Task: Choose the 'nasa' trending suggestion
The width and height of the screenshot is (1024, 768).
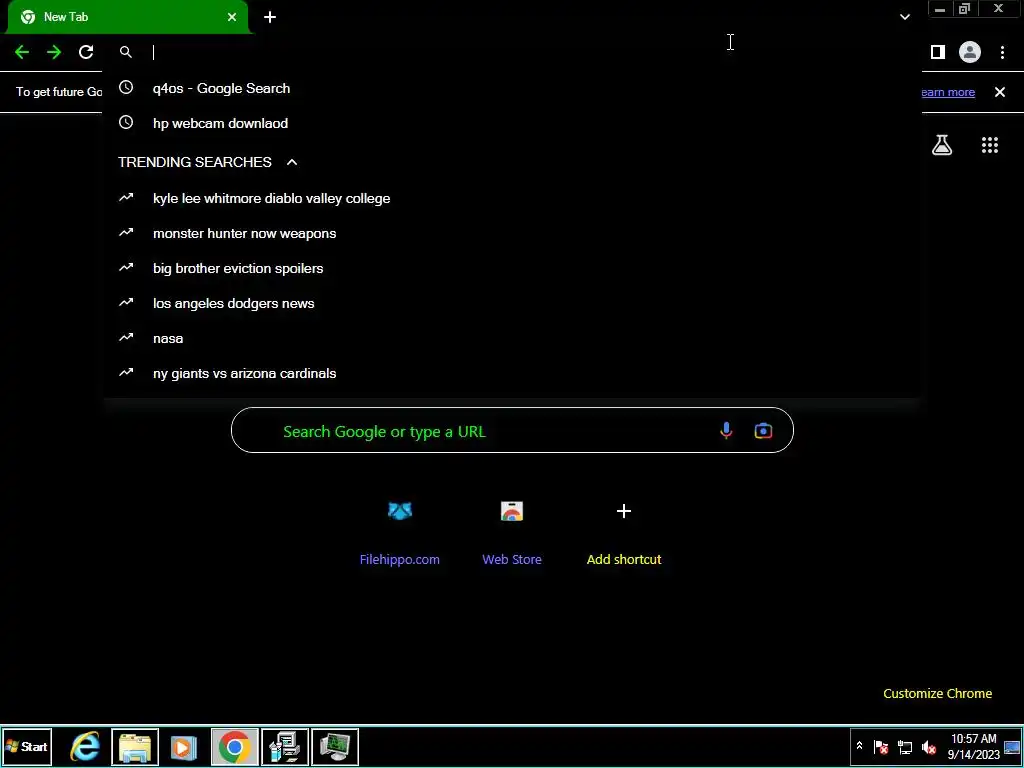Action: [x=511, y=338]
